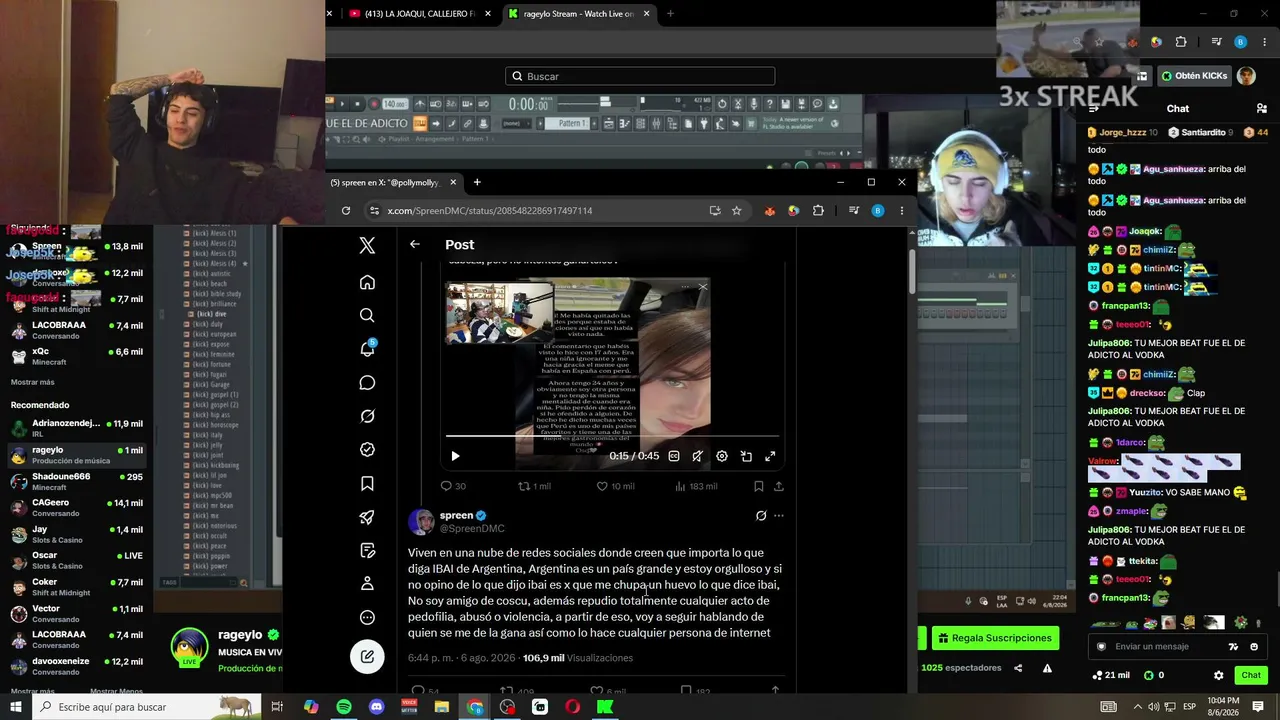Open X chat messages icon
1280x720 pixels.
point(367,383)
